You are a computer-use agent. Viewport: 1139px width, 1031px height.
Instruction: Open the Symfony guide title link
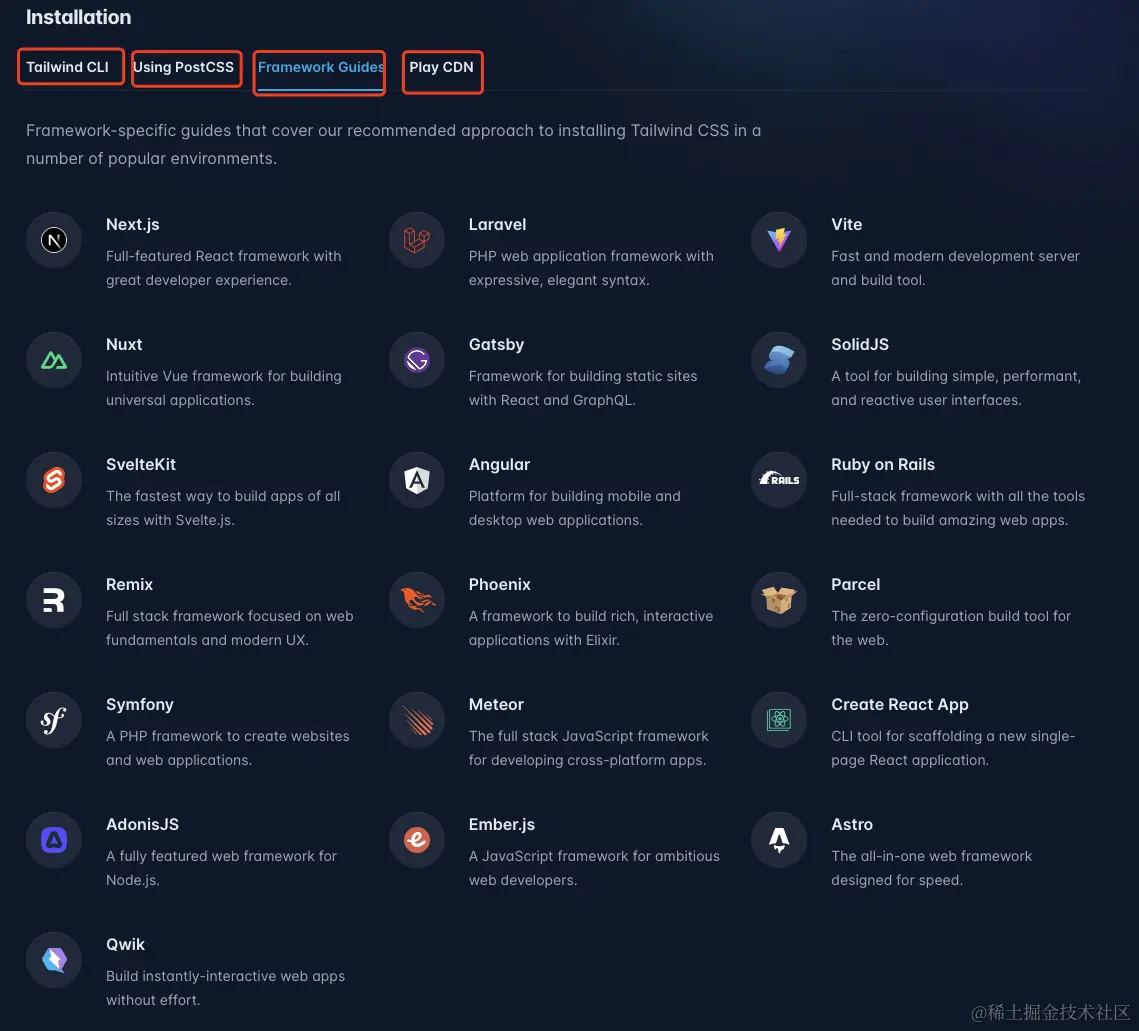pyautogui.click(x=140, y=705)
